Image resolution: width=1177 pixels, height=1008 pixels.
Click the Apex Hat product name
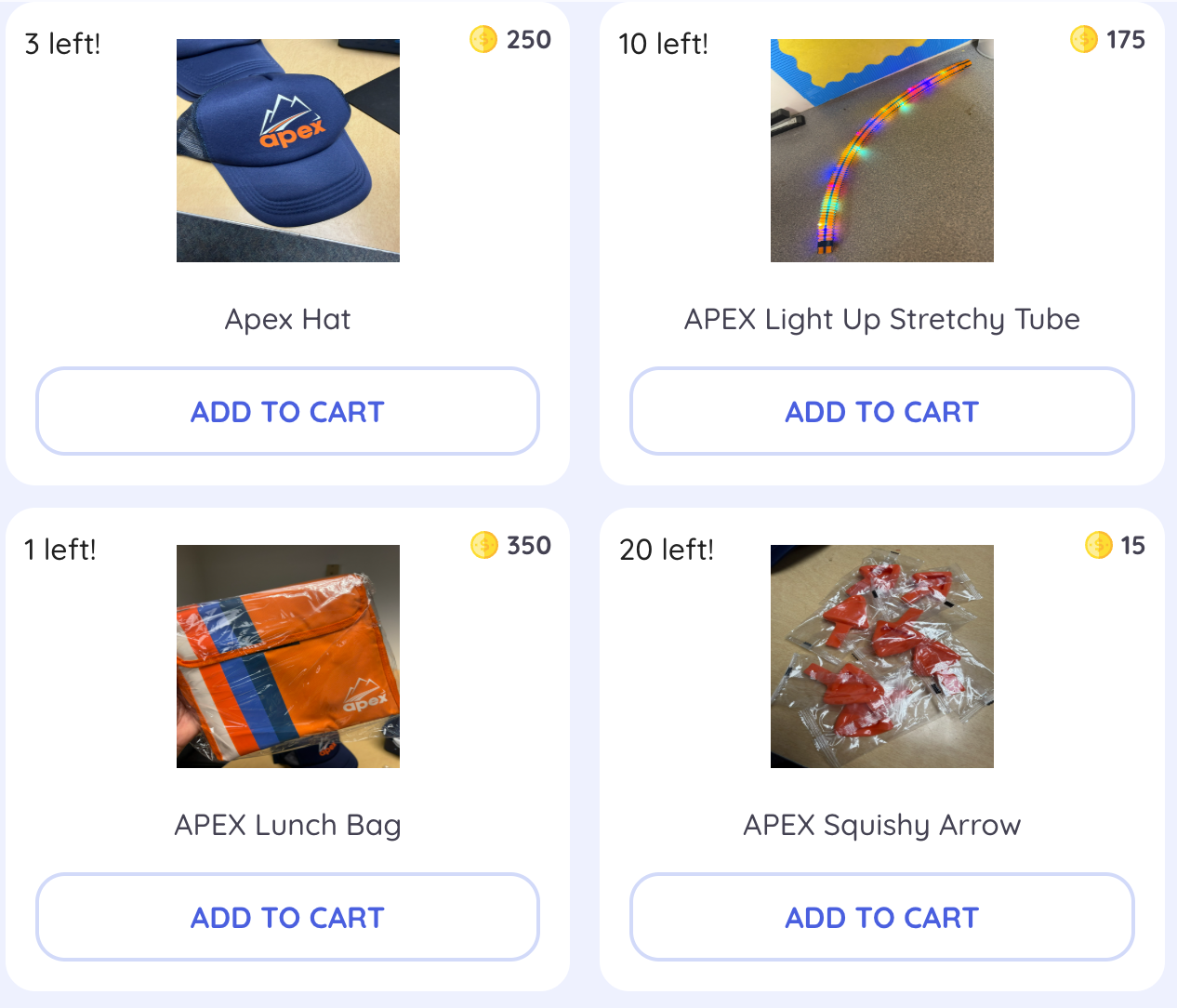coord(288,320)
